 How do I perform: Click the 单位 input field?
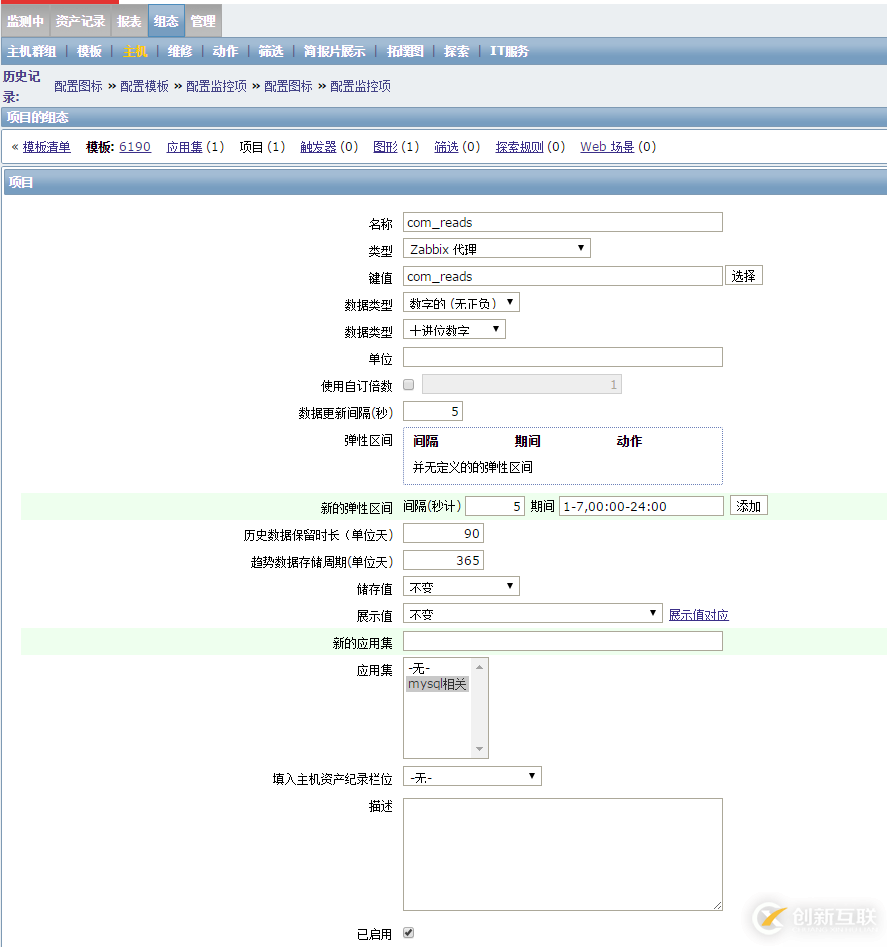click(563, 357)
